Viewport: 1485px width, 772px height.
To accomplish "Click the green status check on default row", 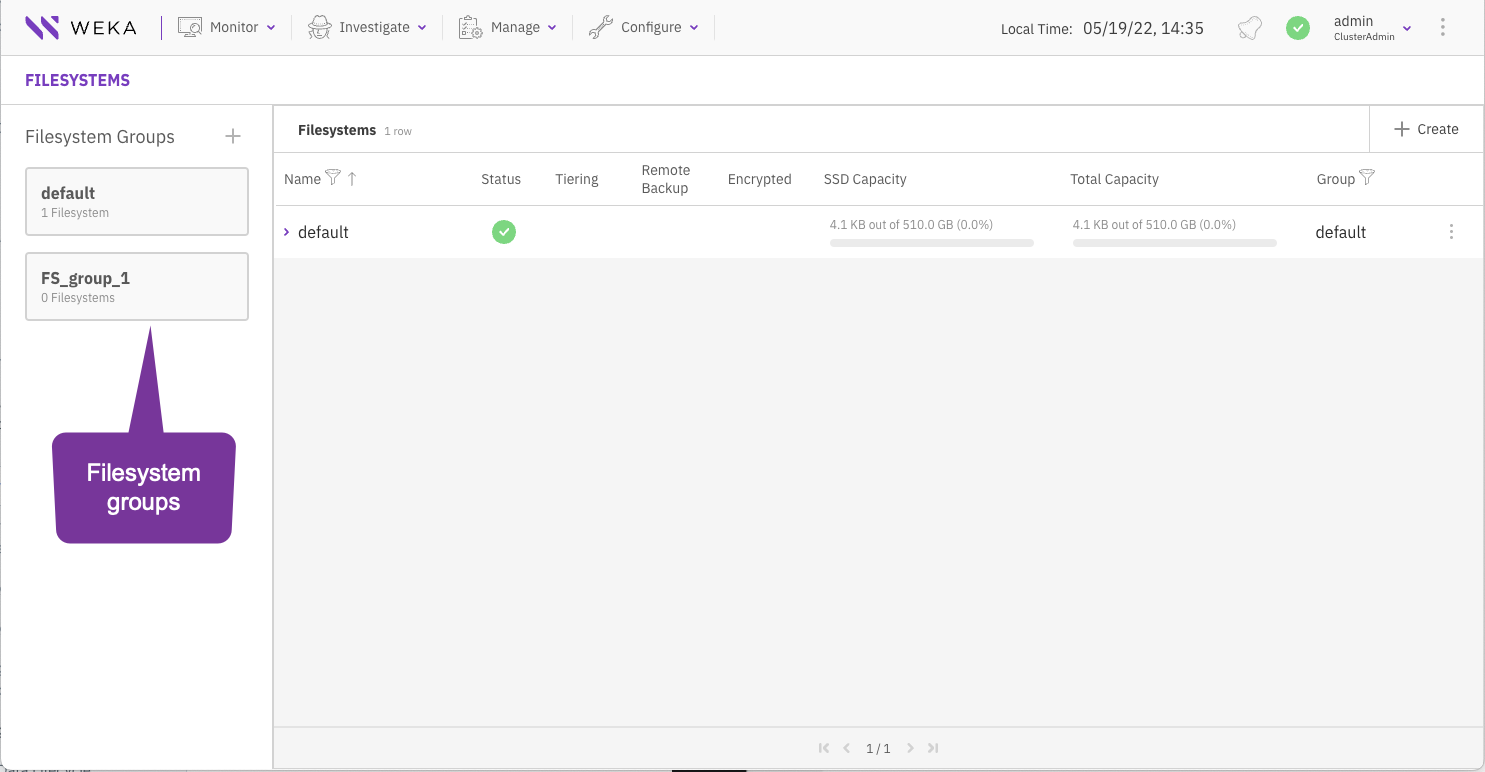I will click(x=504, y=231).
